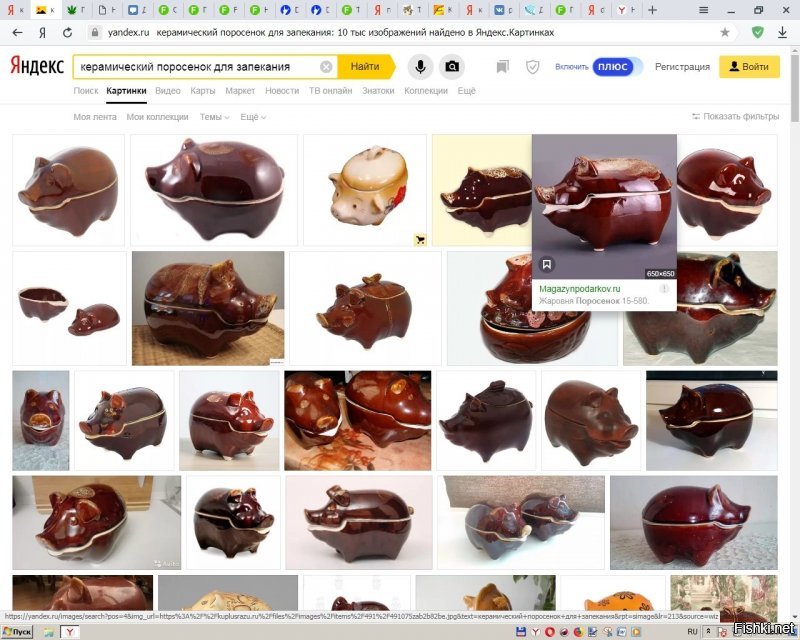Click the Войти login button
Screen dimensions: 800x640
coord(749,67)
